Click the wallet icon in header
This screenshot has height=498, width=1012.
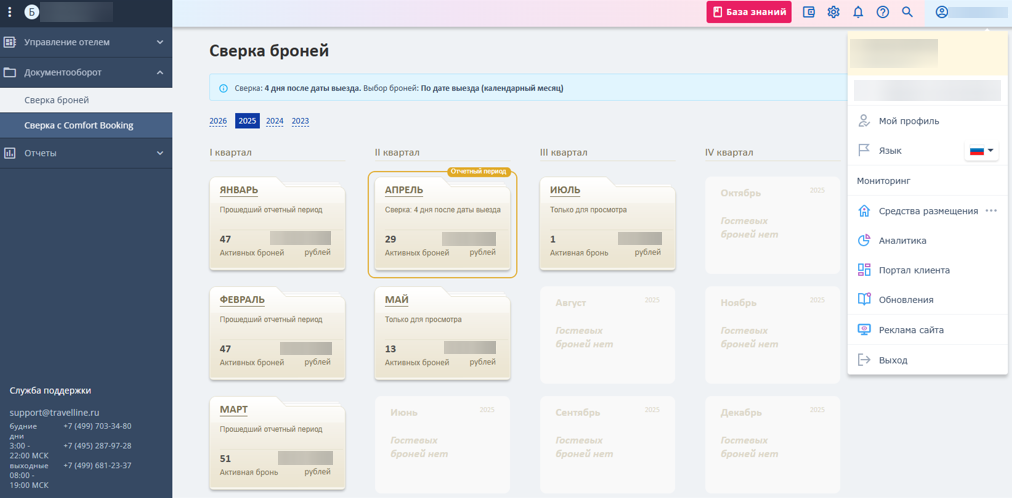pyautogui.click(x=809, y=12)
